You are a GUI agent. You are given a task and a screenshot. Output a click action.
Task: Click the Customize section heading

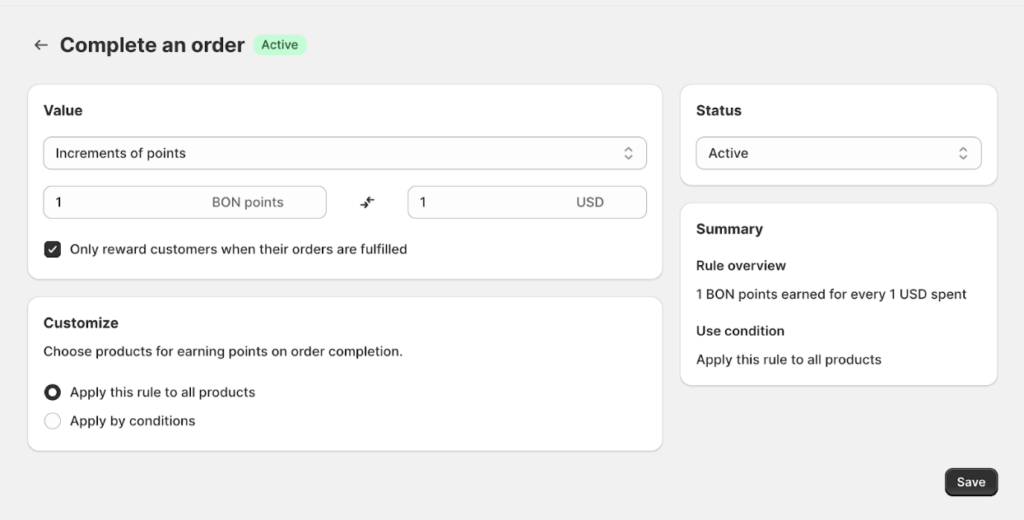(x=81, y=323)
